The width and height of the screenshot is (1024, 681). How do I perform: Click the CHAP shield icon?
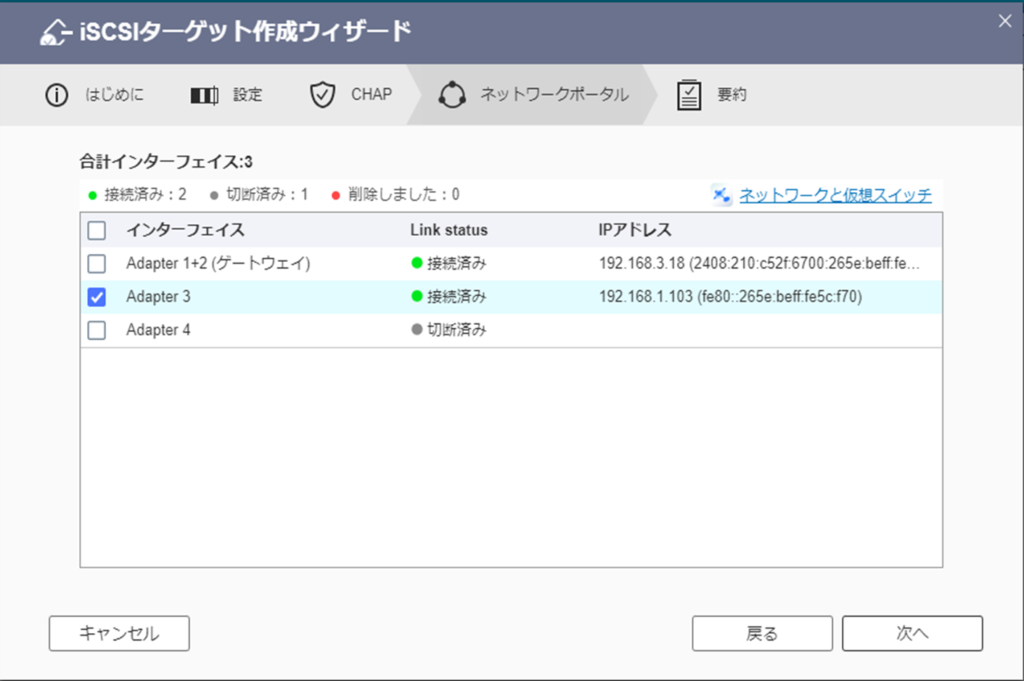click(321, 95)
